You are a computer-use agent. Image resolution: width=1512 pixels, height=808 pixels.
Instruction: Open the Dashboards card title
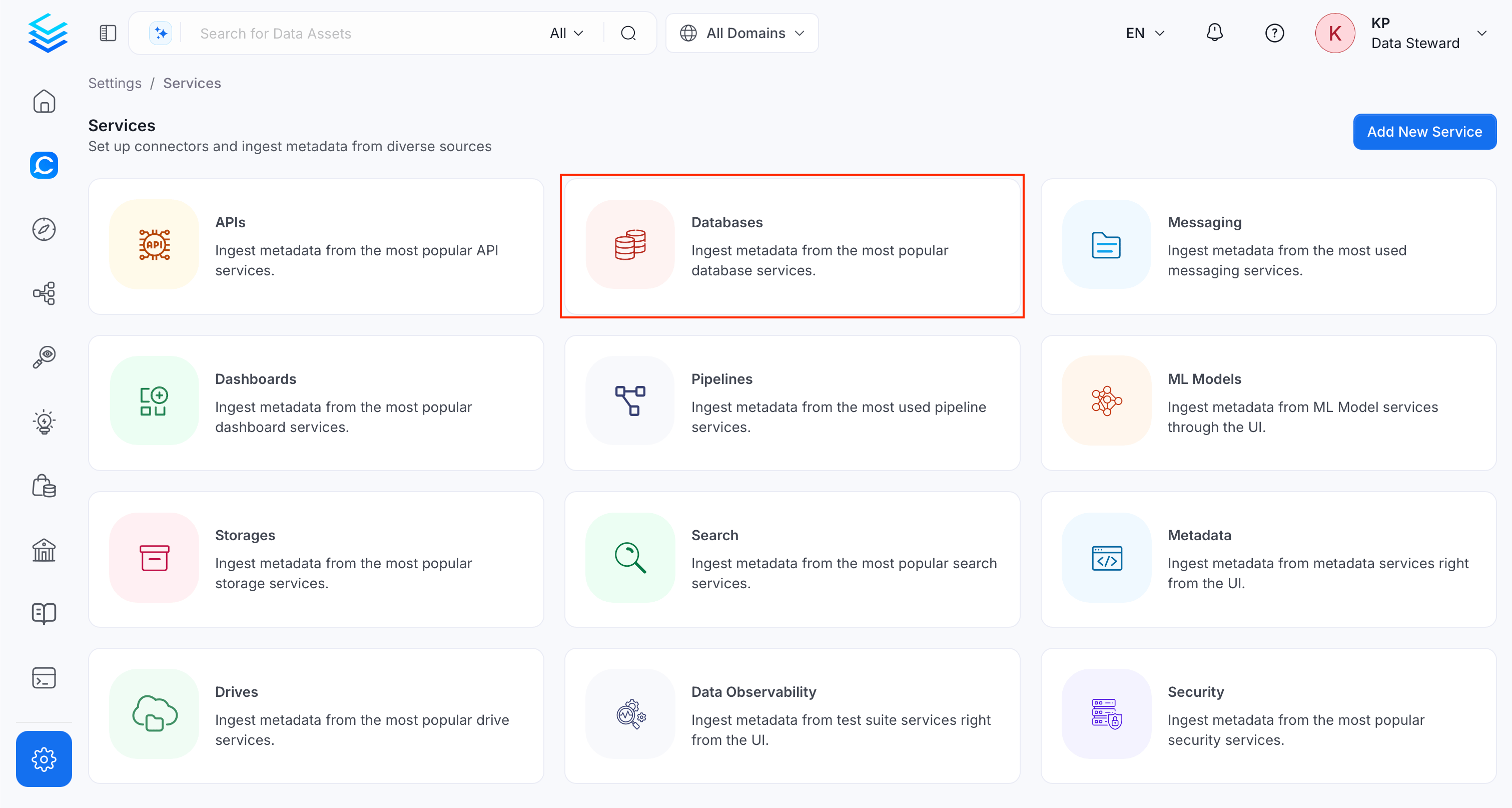pos(255,379)
